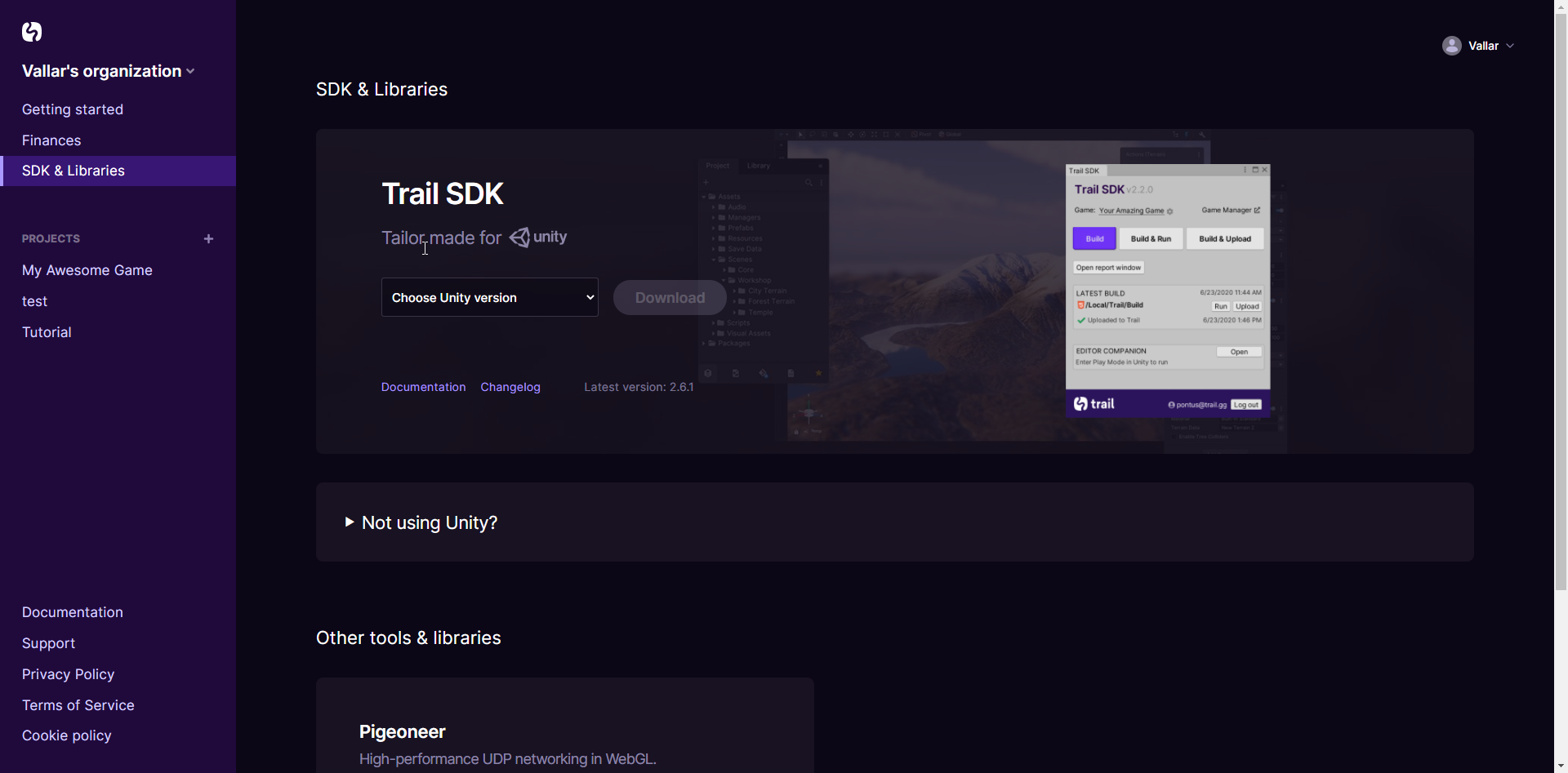Select SDK & Libraries in sidebar

tap(118, 171)
